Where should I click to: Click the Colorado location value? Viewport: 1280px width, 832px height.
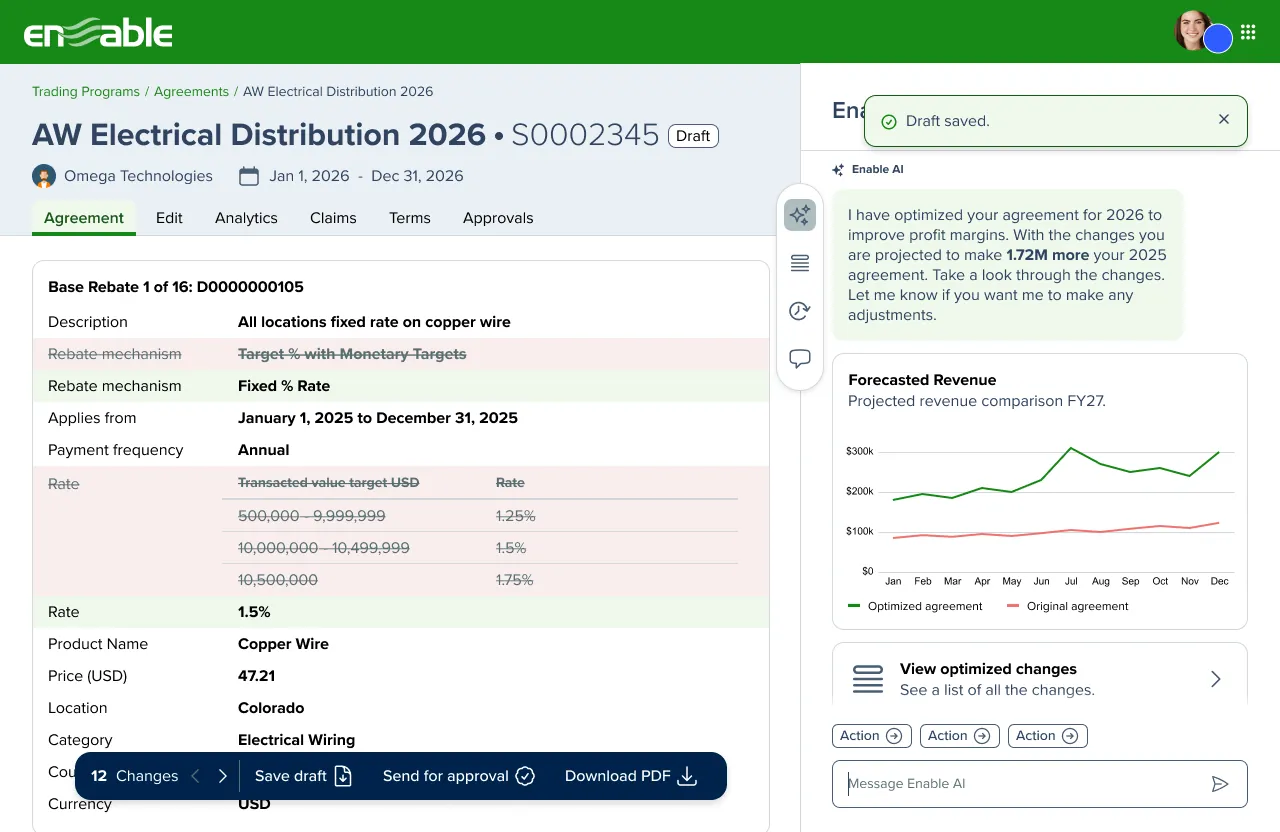271,708
